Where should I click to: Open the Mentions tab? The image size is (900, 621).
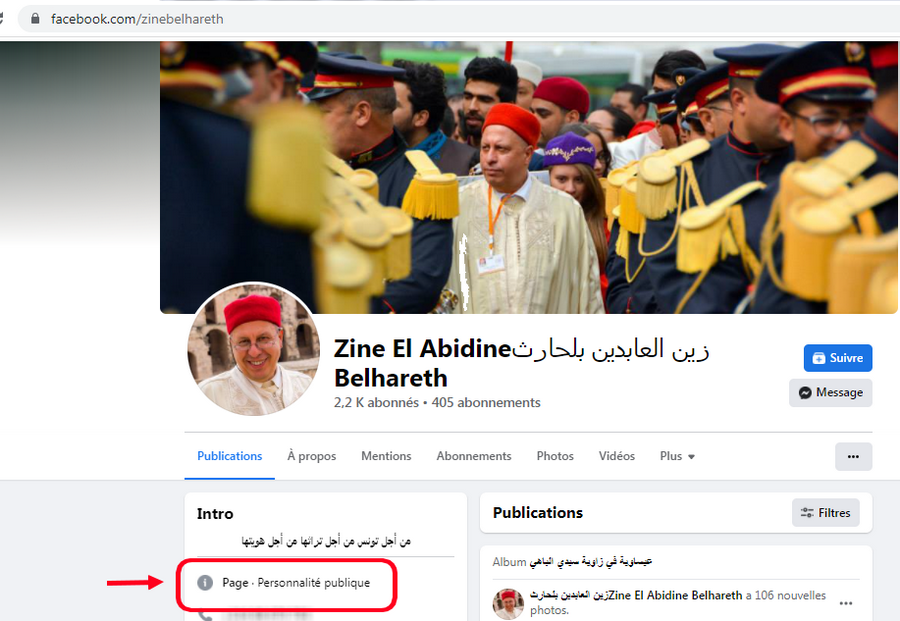click(386, 456)
